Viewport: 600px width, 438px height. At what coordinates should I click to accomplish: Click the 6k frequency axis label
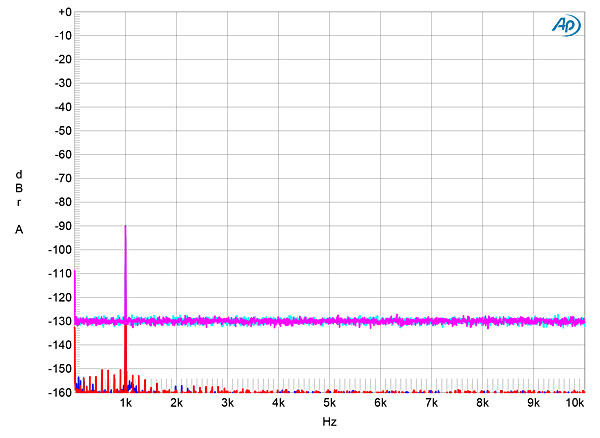click(x=381, y=403)
